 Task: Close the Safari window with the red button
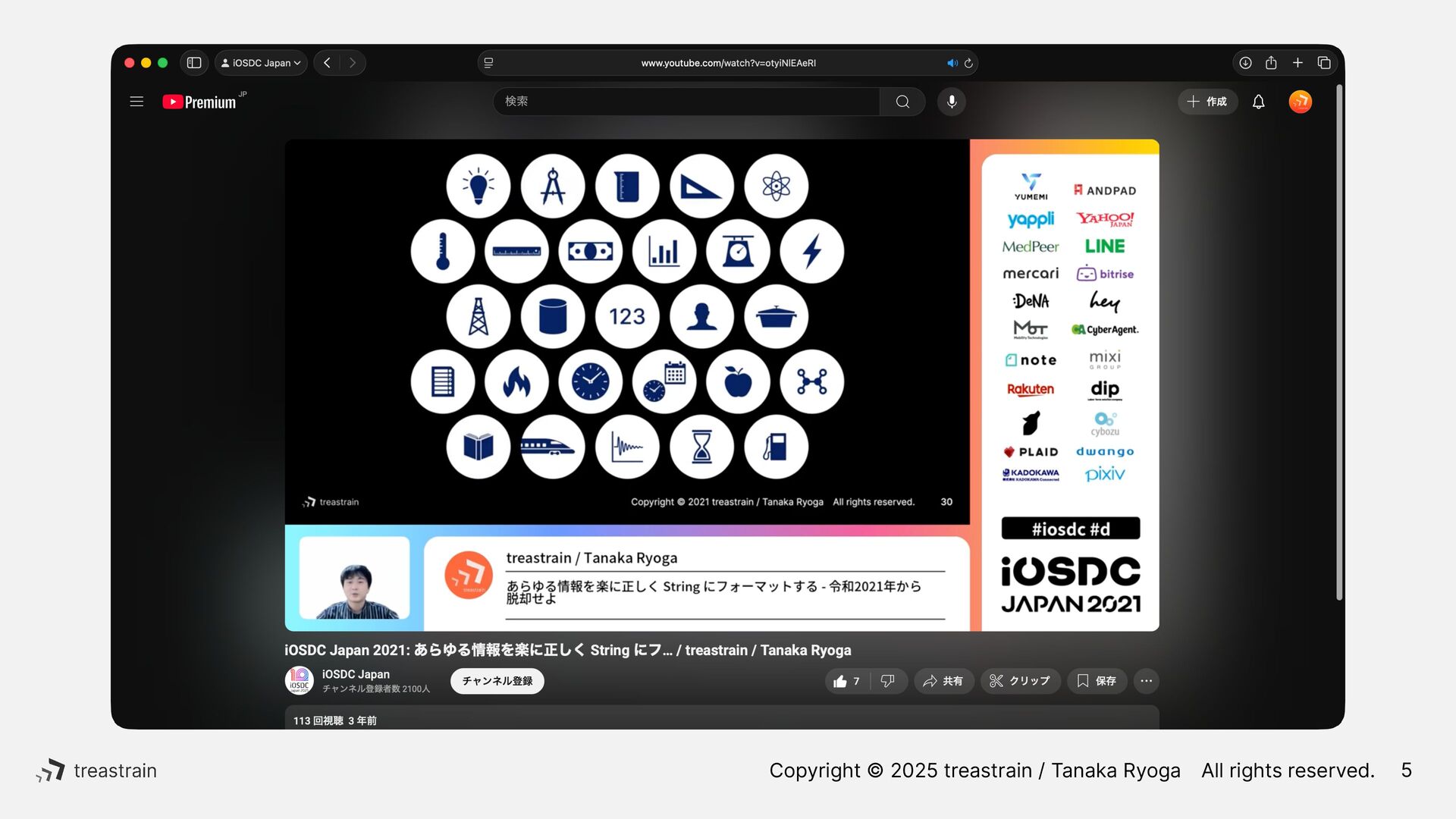click(x=130, y=63)
